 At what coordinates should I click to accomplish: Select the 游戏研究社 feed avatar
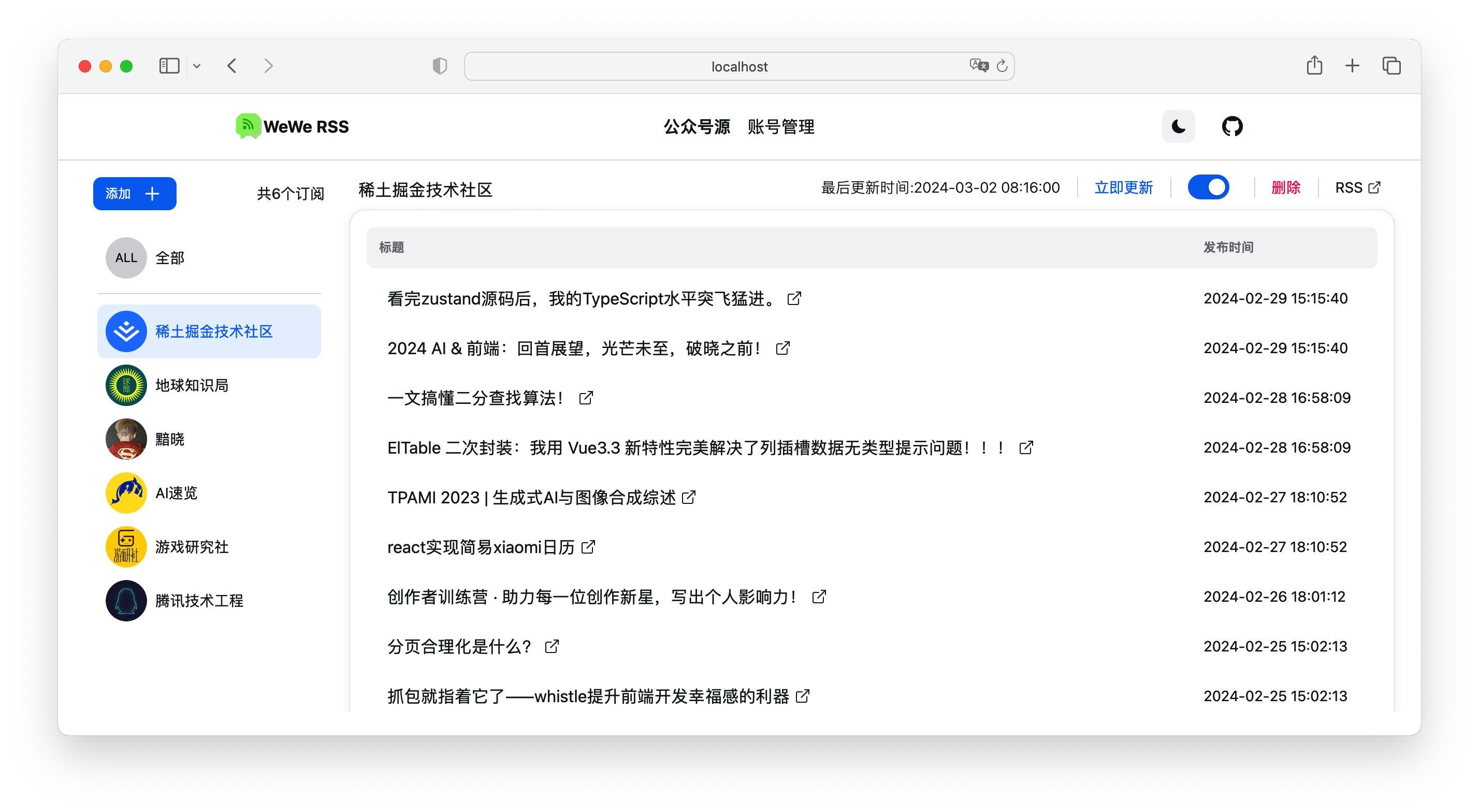(126, 547)
